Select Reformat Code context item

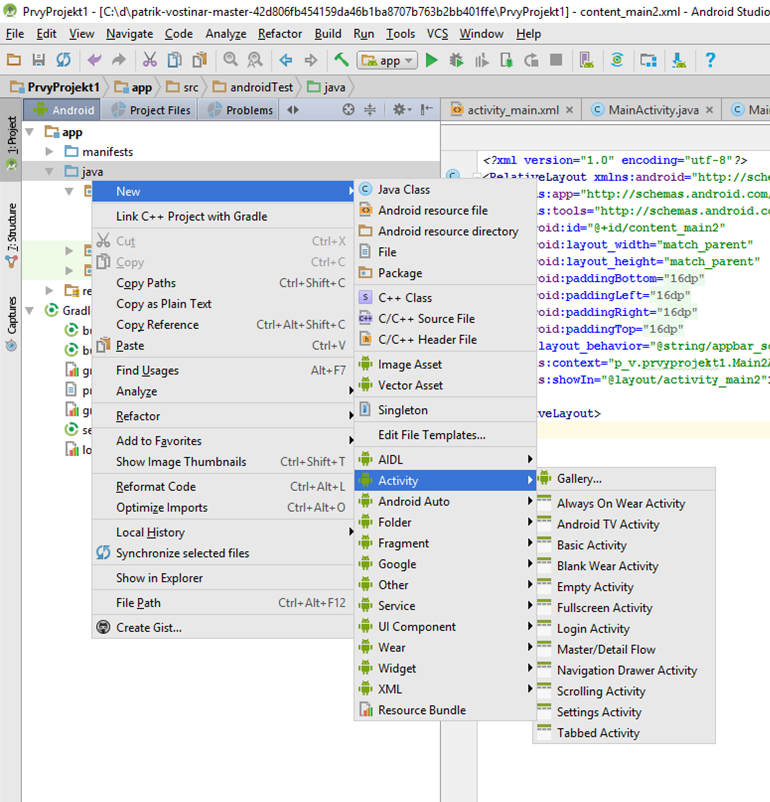point(223,486)
